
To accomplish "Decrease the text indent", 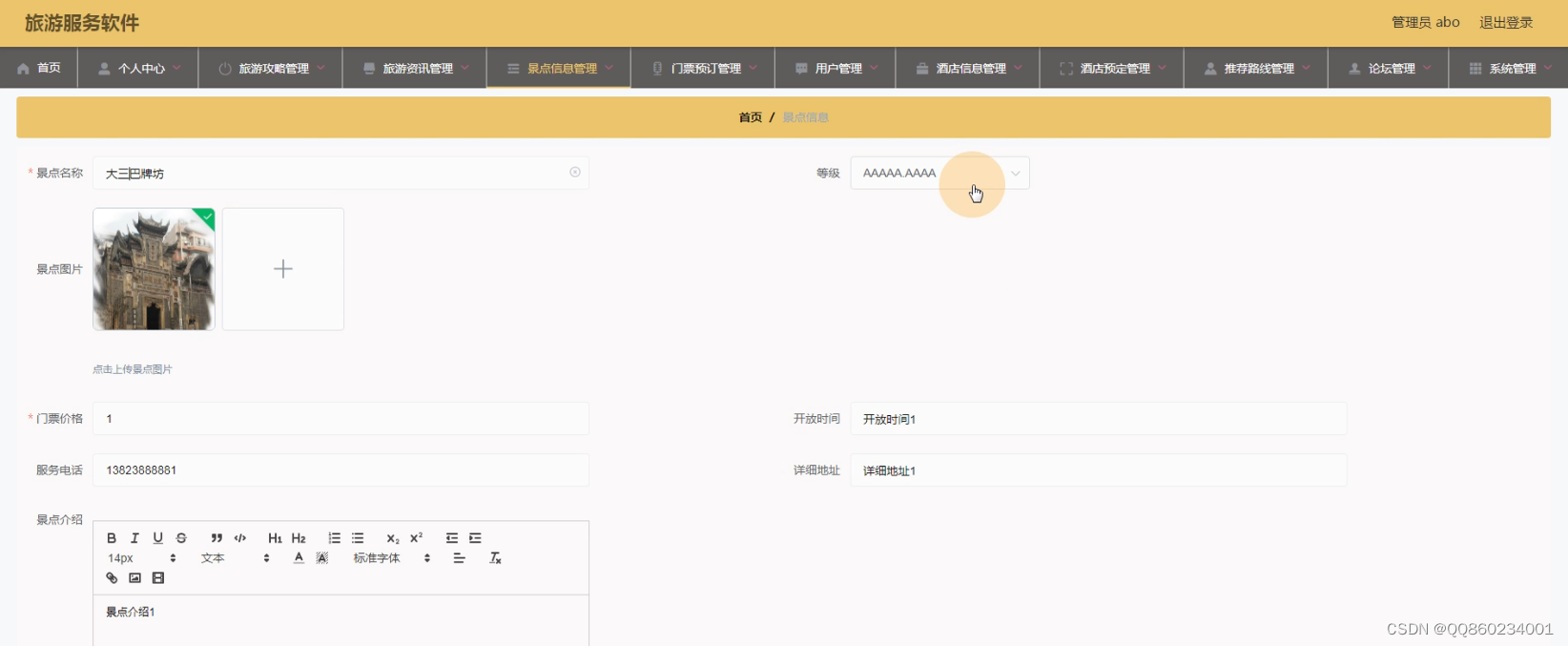I will 451,538.
